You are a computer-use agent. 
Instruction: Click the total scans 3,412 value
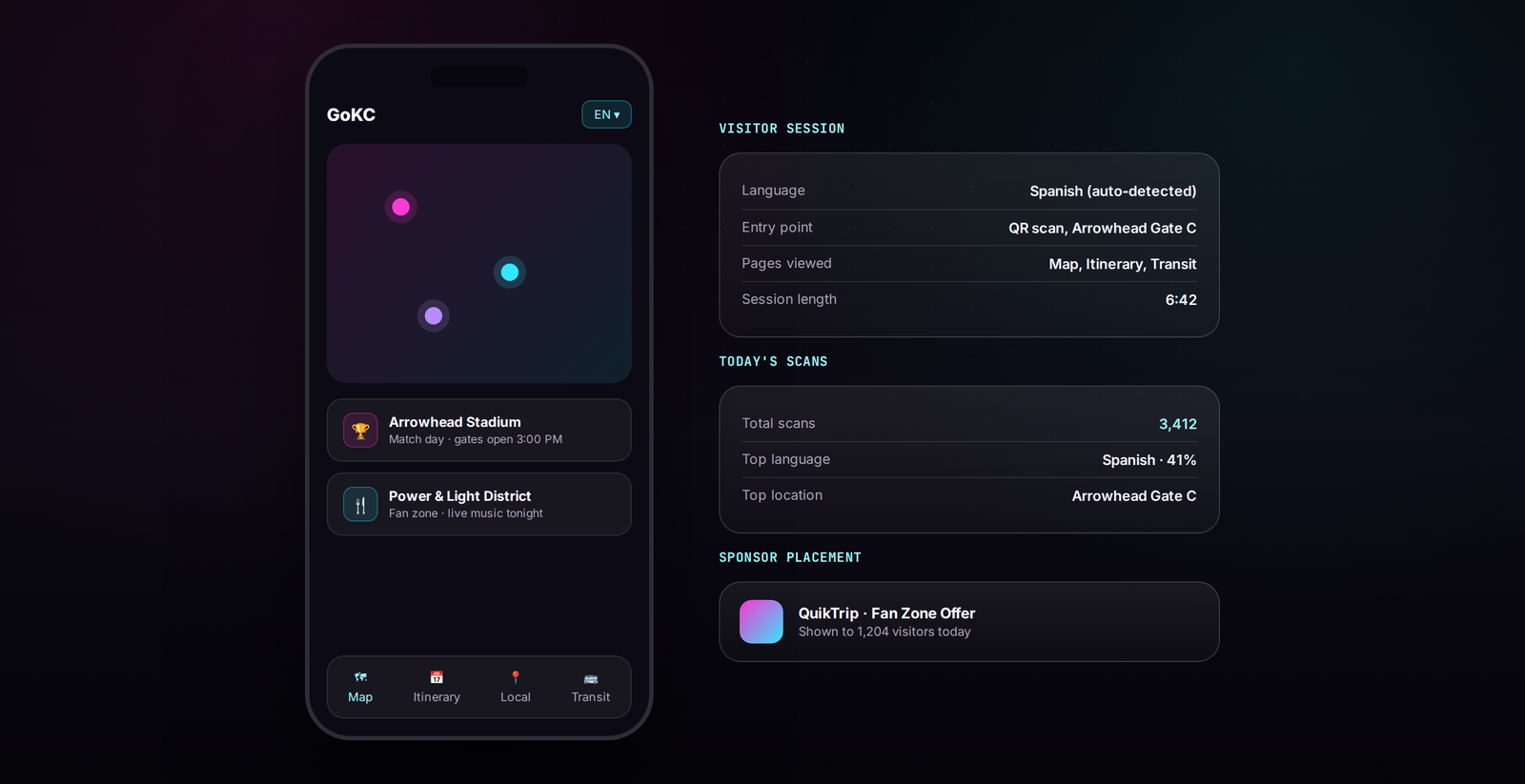click(x=1178, y=424)
